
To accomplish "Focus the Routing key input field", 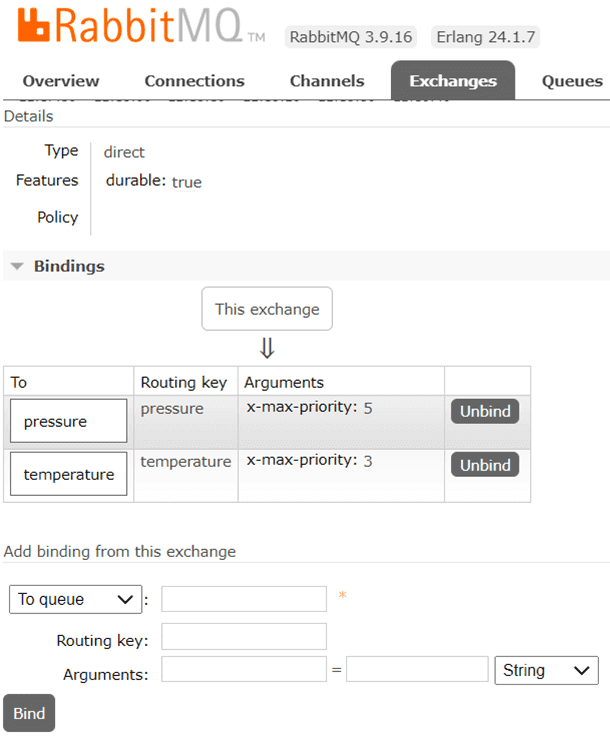I will (244, 637).
